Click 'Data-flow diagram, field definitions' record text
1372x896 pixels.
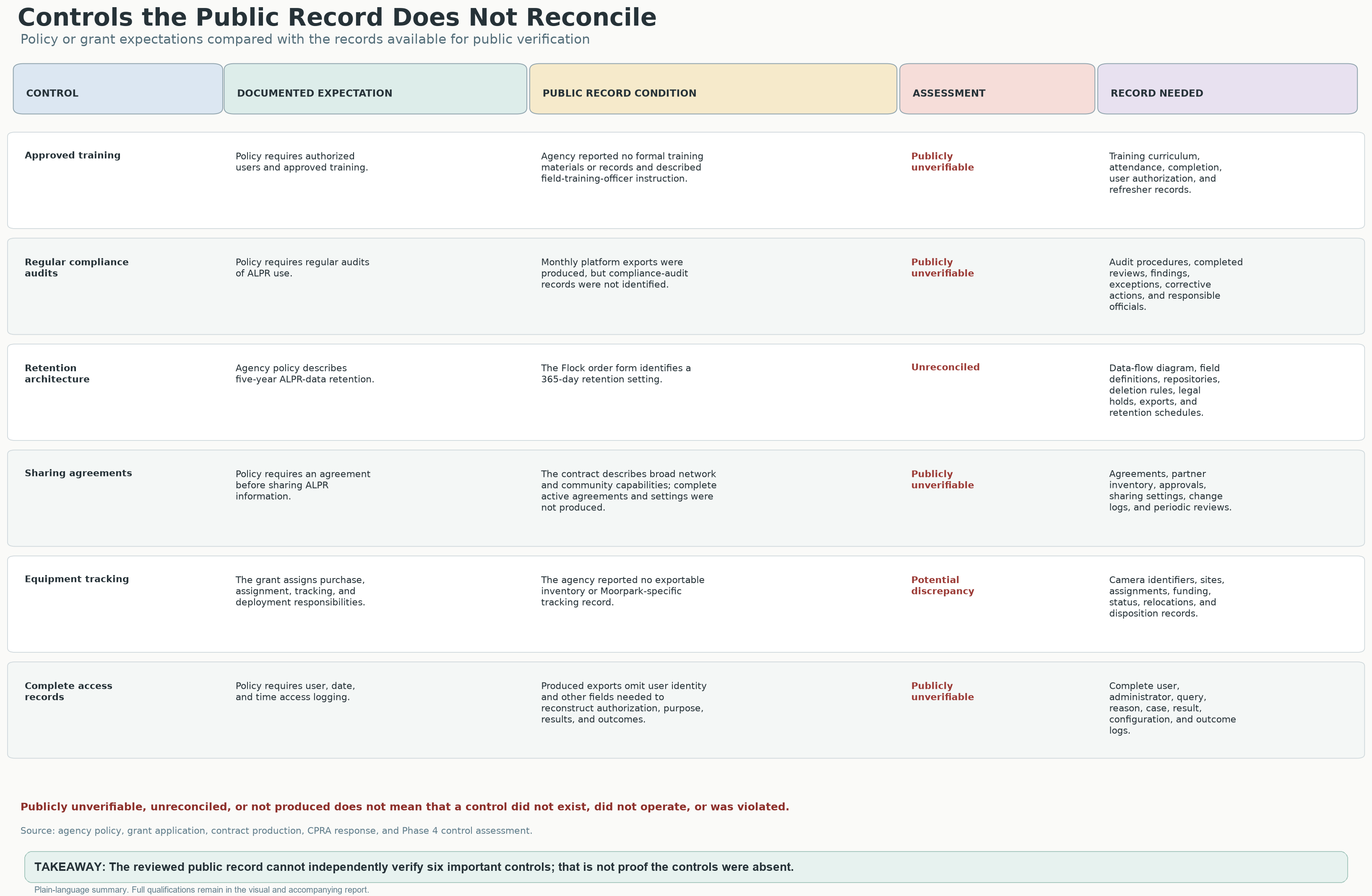pos(1164,391)
